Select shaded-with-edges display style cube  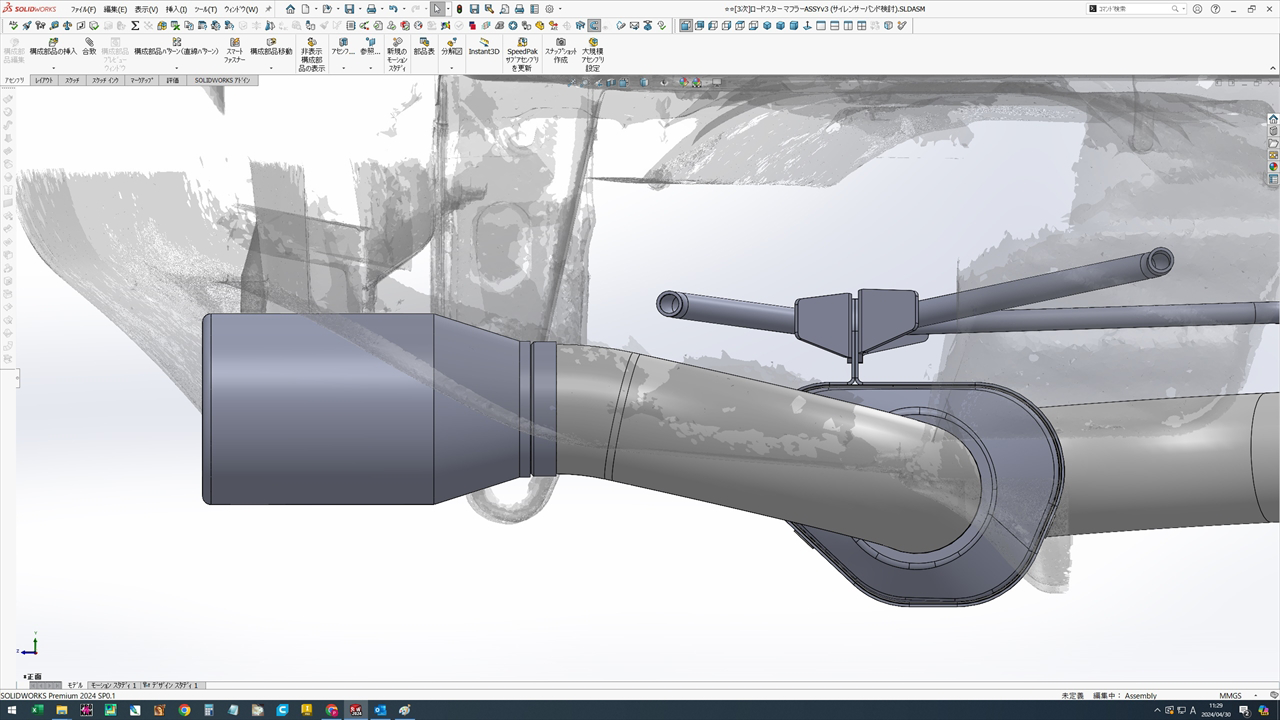pos(644,82)
